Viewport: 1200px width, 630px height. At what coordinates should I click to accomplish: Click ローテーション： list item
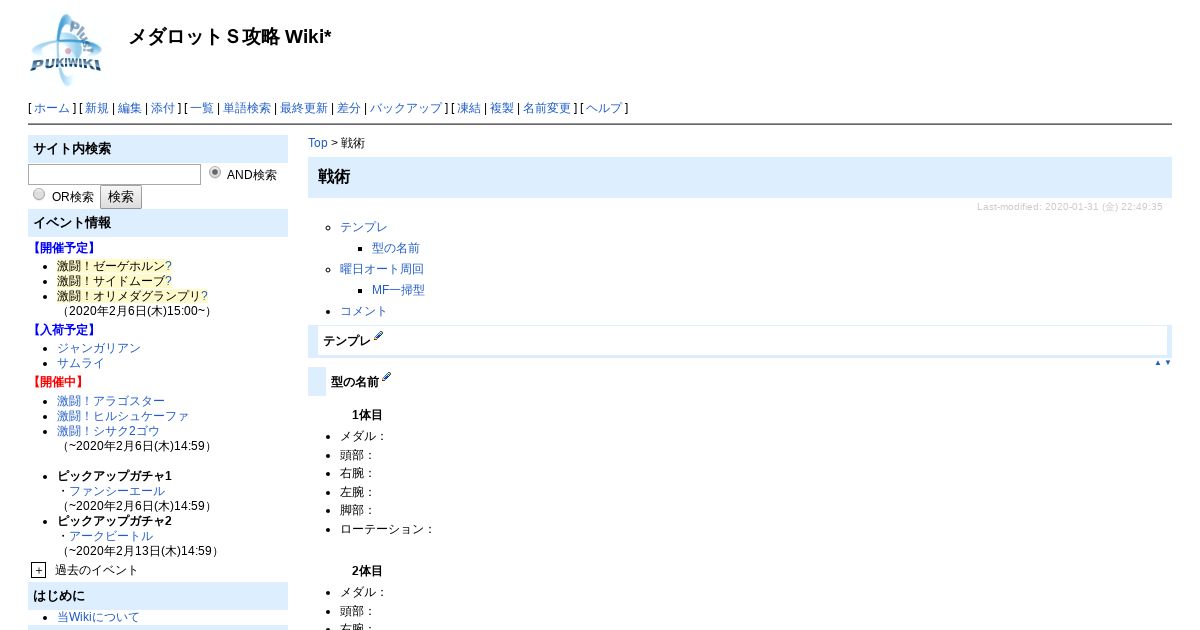click(387, 529)
